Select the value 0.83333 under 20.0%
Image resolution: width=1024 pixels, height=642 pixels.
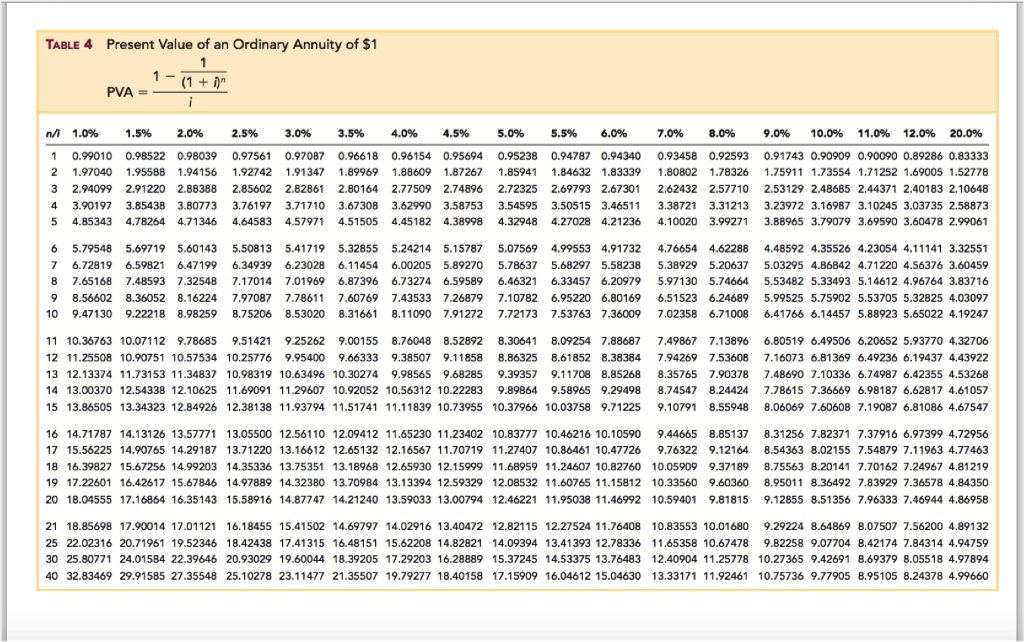pos(967,156)
